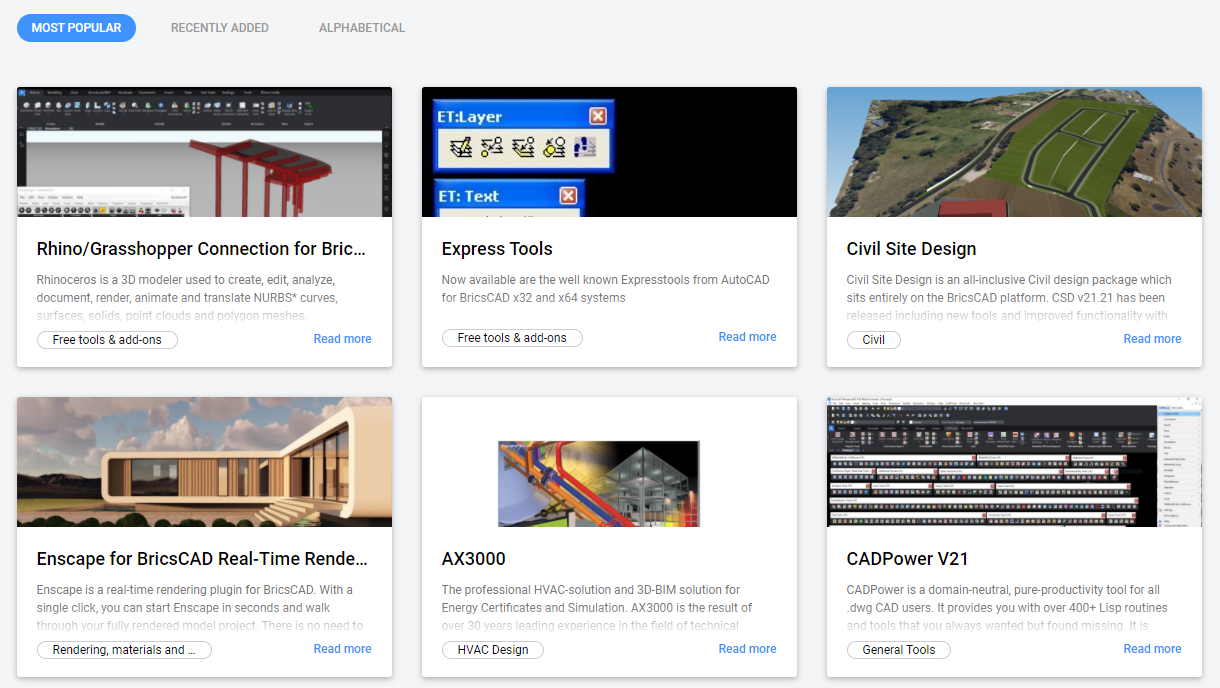1220x688 pixels.
Task: Read more about Civil Site Design
Action: pos(1152,339)
